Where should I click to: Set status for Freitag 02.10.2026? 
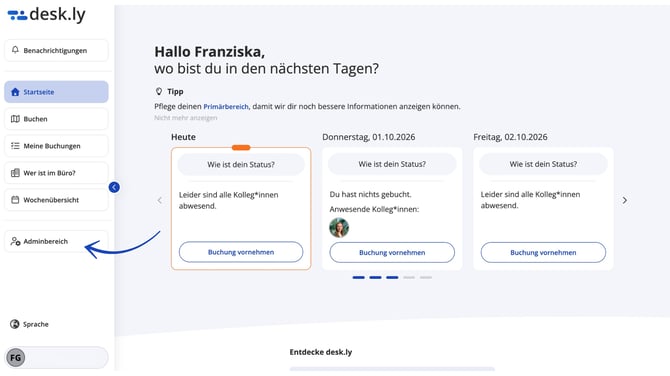[543, 164]
